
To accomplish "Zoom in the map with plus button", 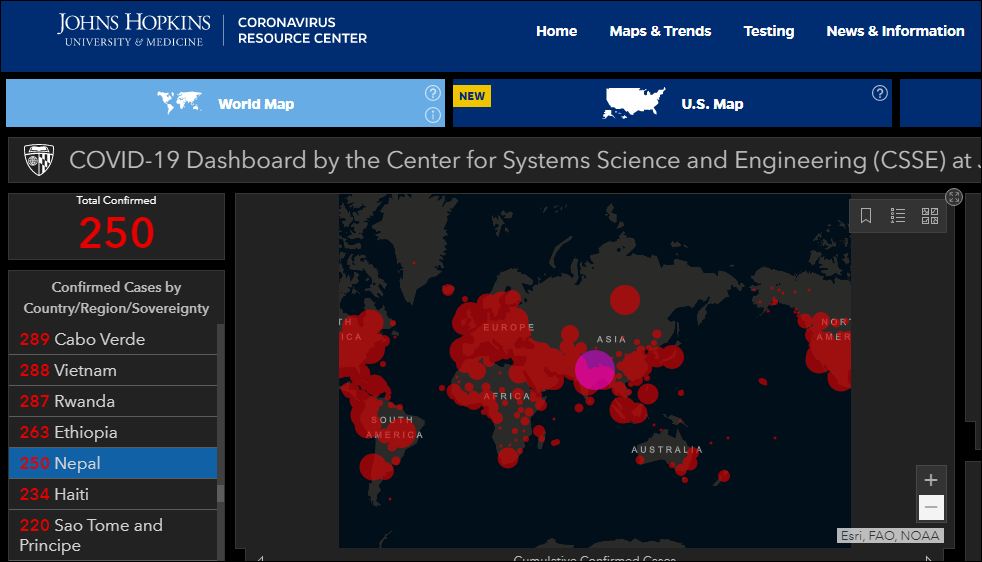I will [931, 480].
